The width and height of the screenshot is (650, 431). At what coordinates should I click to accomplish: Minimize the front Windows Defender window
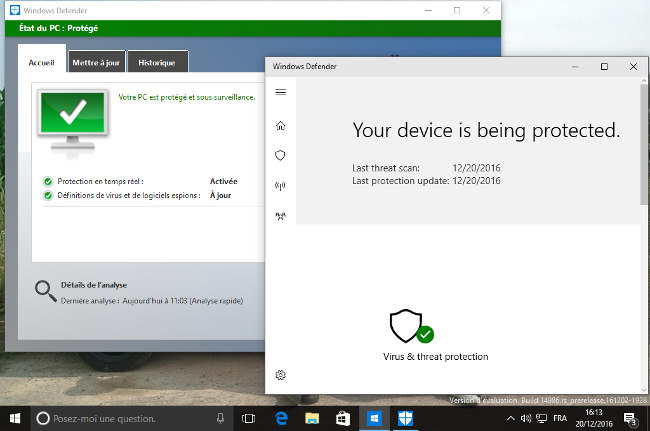pos(575,67)
